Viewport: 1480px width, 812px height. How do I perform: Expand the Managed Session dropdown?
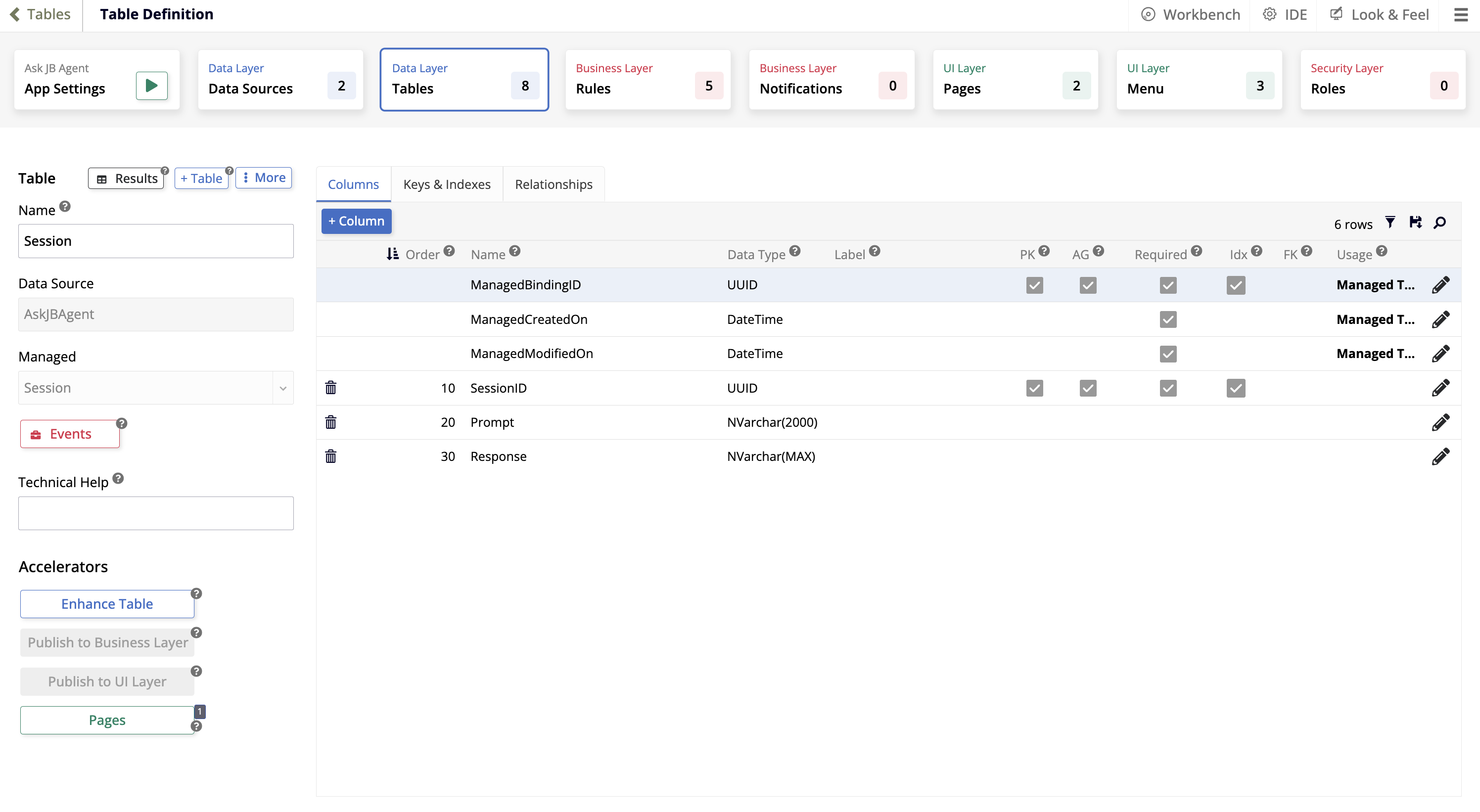pyautogui.click(x=282, y=388)
